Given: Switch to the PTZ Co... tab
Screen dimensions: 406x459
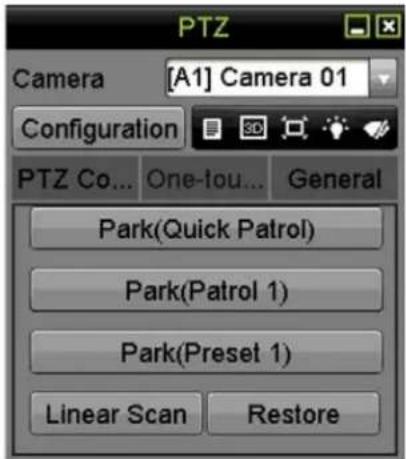Looking at the screenshot, I should click(75, 179).
